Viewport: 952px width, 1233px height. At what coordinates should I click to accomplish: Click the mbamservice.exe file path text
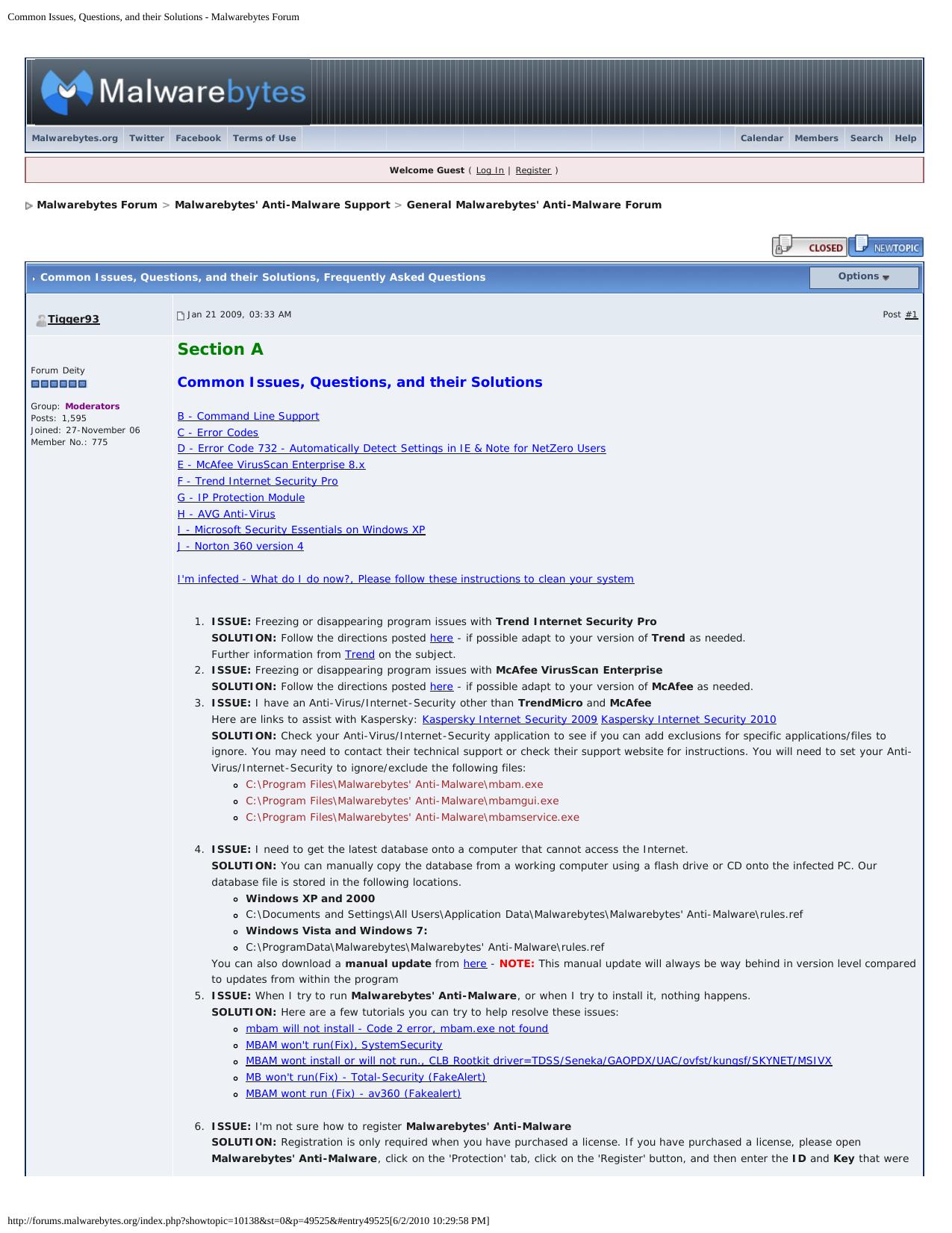[x=412, y=817]
